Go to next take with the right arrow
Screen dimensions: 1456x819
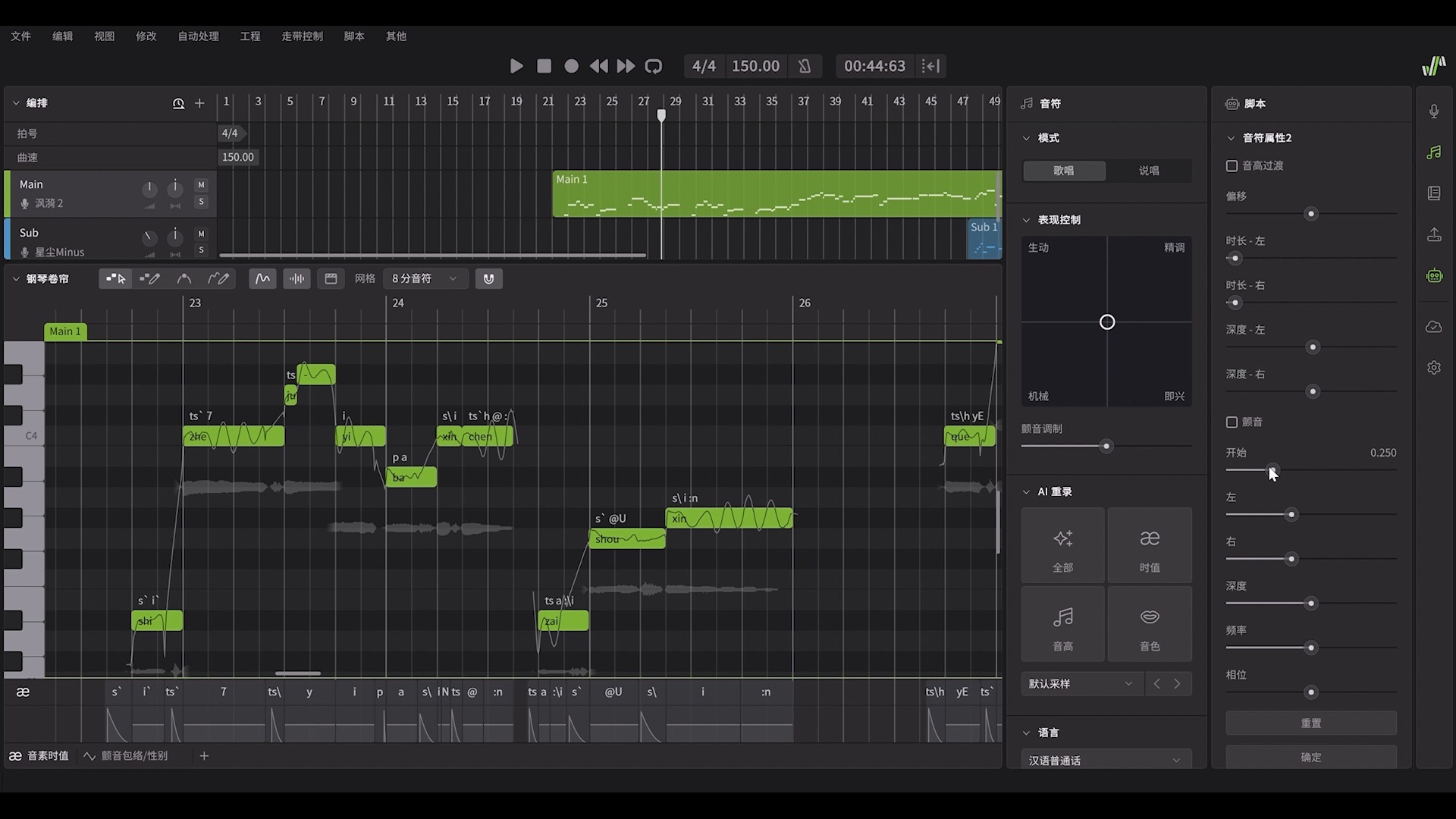coord(1178,684)
